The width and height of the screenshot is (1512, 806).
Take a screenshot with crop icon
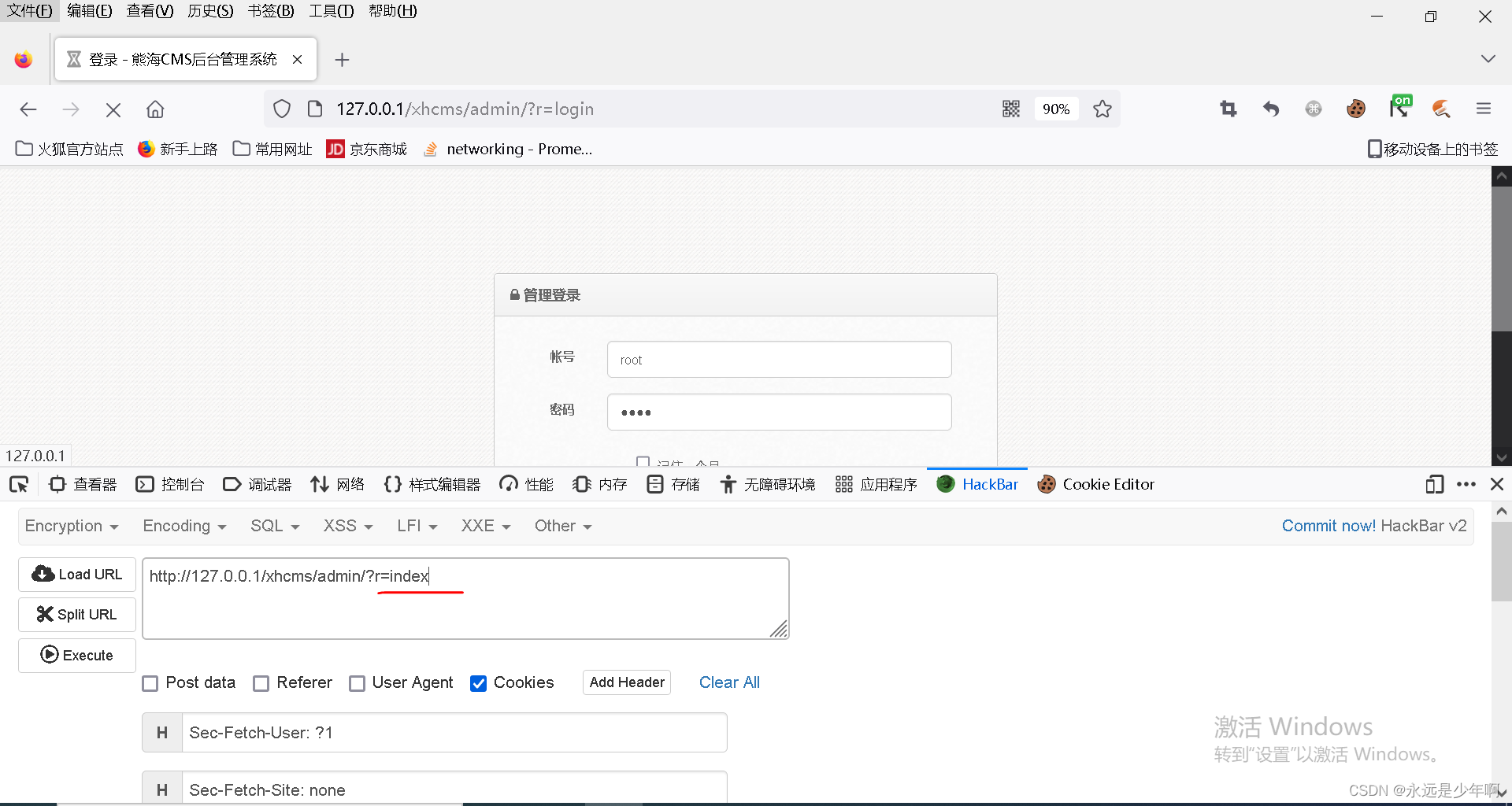click(x=1228, y=109)
